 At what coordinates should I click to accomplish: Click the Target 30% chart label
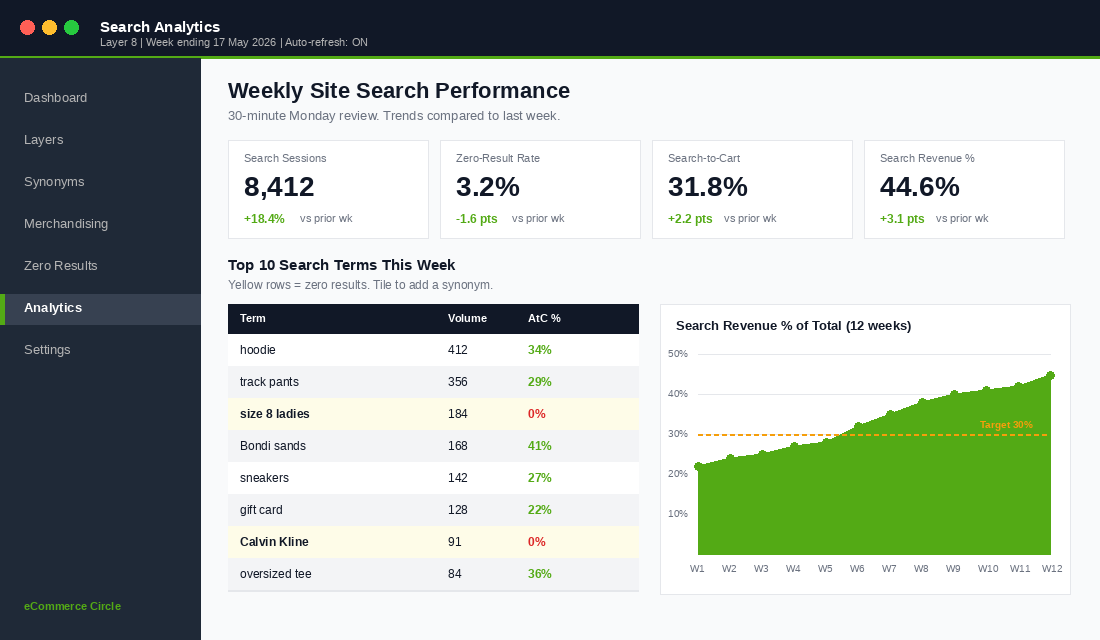click(x=1006, y=425)
